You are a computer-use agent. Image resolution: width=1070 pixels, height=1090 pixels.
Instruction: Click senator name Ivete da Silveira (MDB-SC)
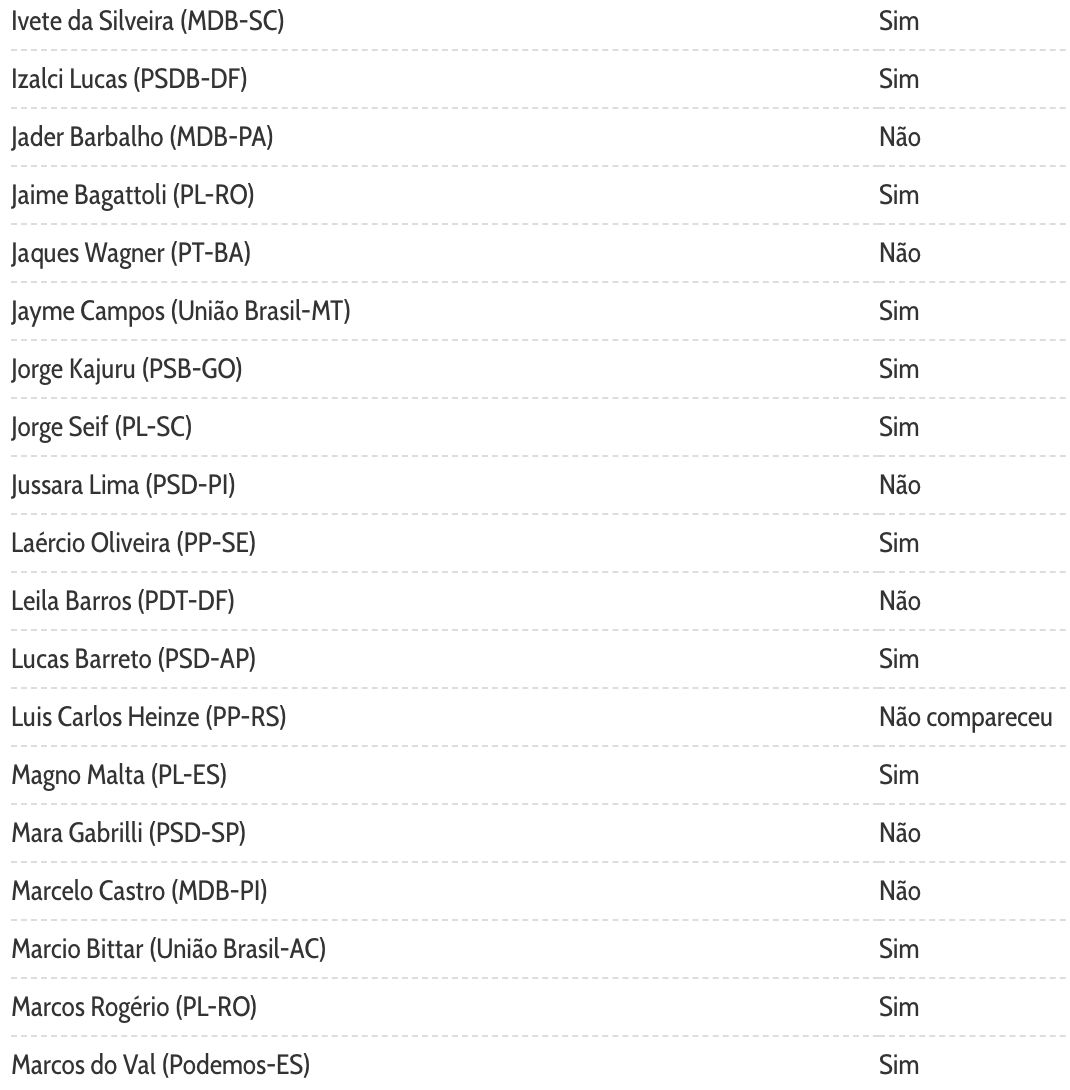click(x=147, y=21)
